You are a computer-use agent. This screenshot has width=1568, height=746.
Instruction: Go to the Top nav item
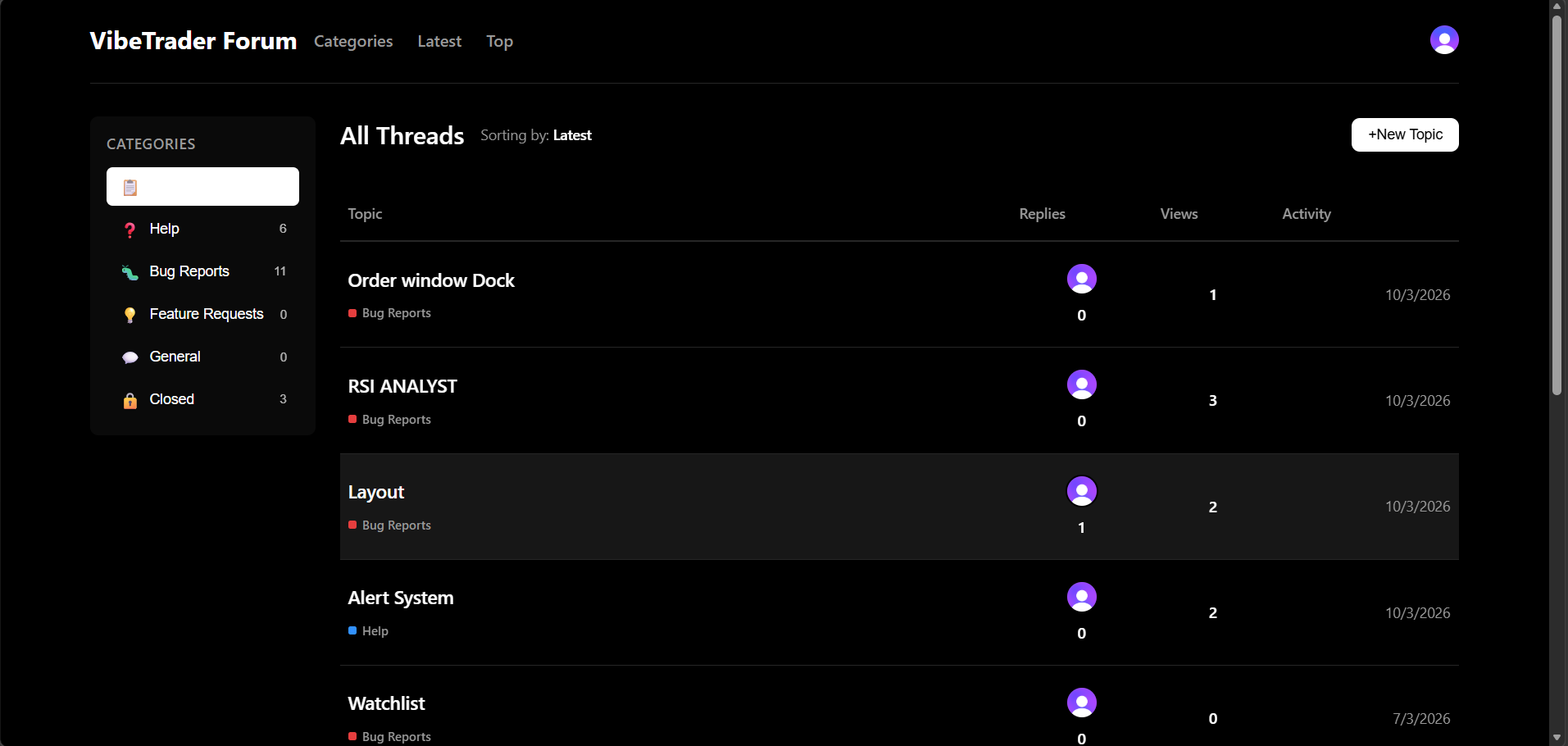click(x=499, y=42)
